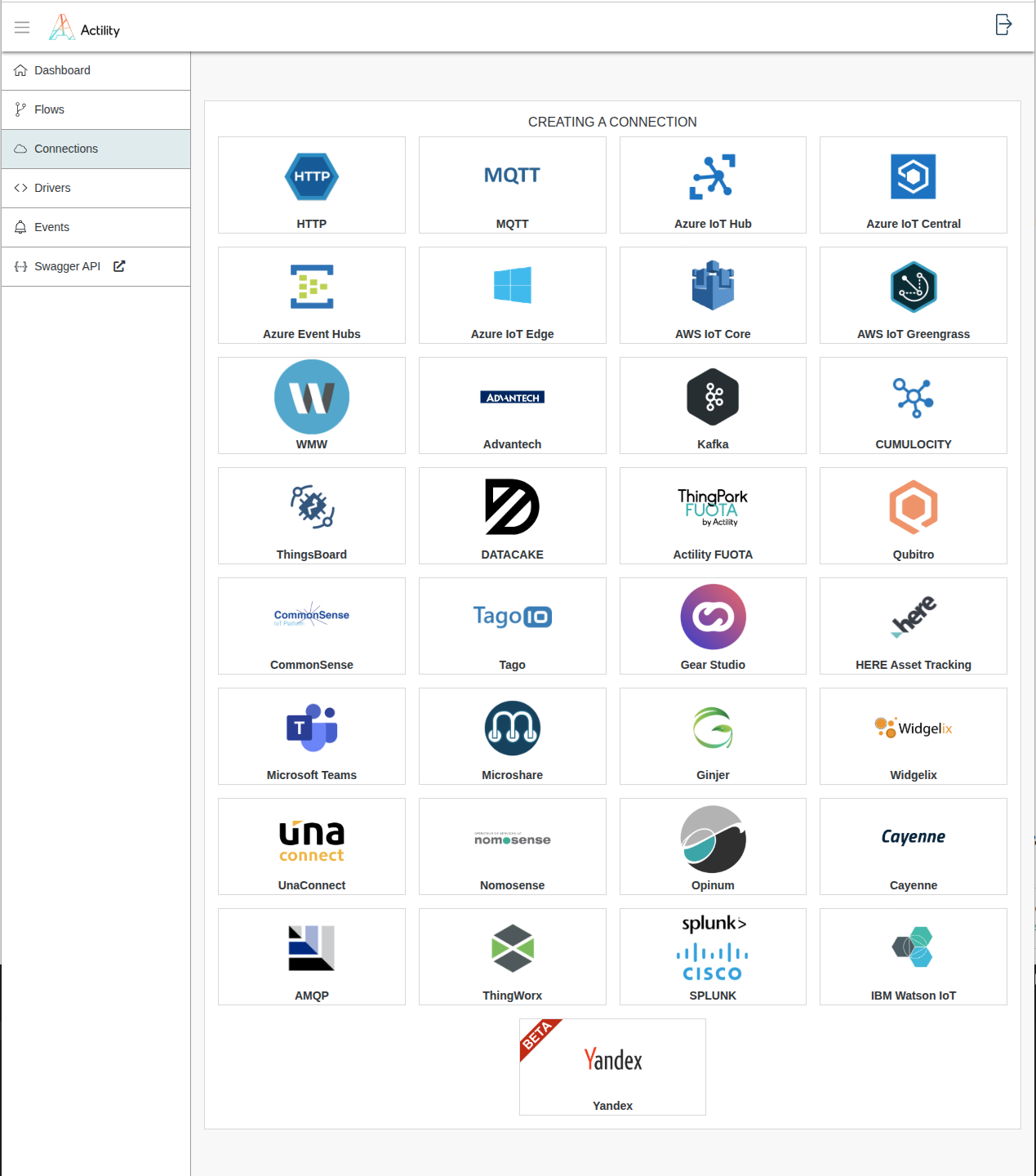Select the Datacake logo
The image size is (1036, 1176).
pyautogui.click(x=512, y=506)
